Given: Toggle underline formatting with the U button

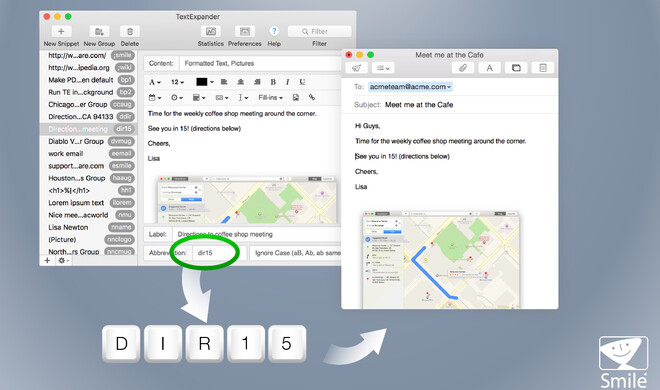Looking at the screenshot, I should click(x=302, y=82).
